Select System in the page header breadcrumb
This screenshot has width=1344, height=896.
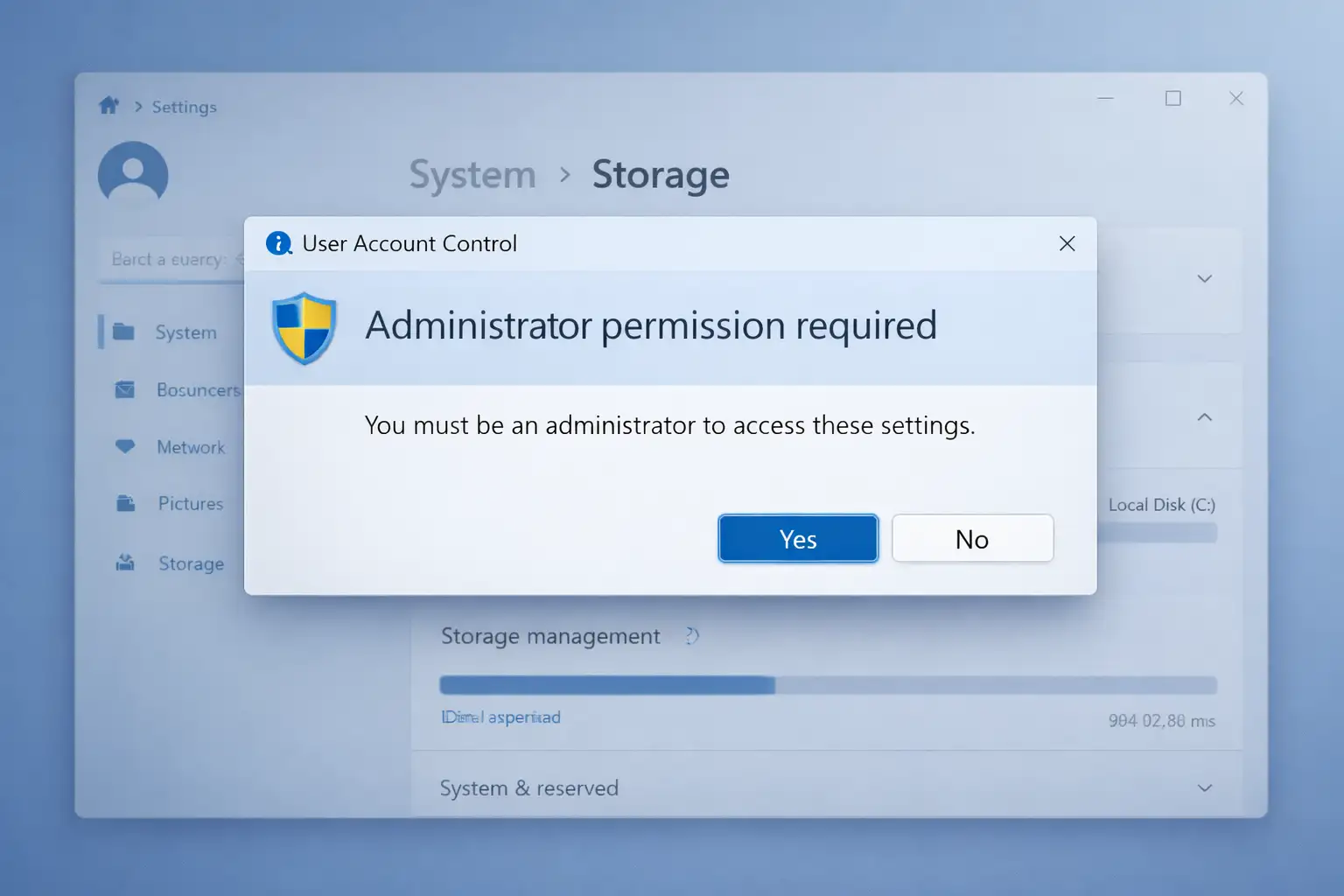point(472,174)
